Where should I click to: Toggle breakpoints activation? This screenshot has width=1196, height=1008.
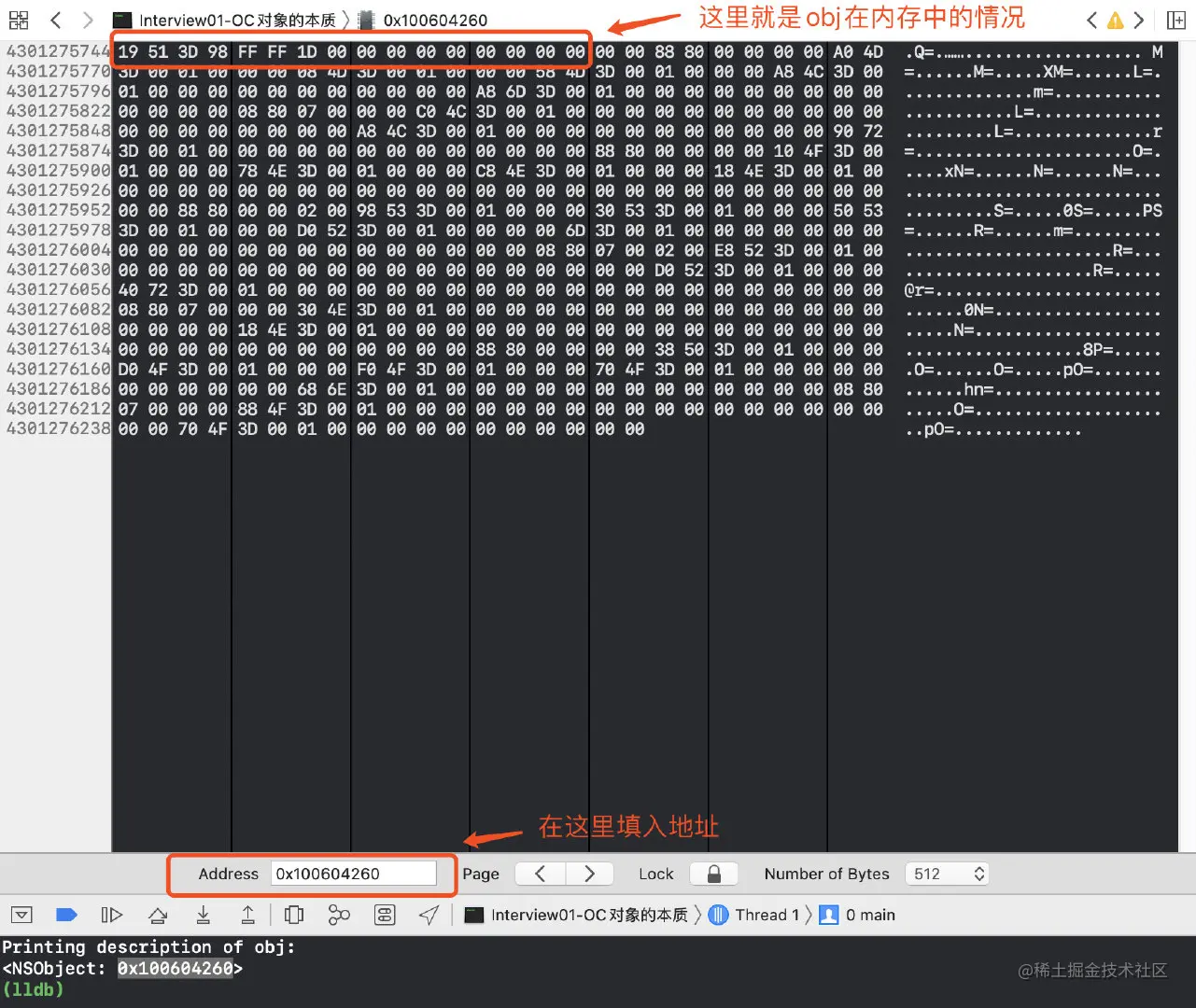66,915
